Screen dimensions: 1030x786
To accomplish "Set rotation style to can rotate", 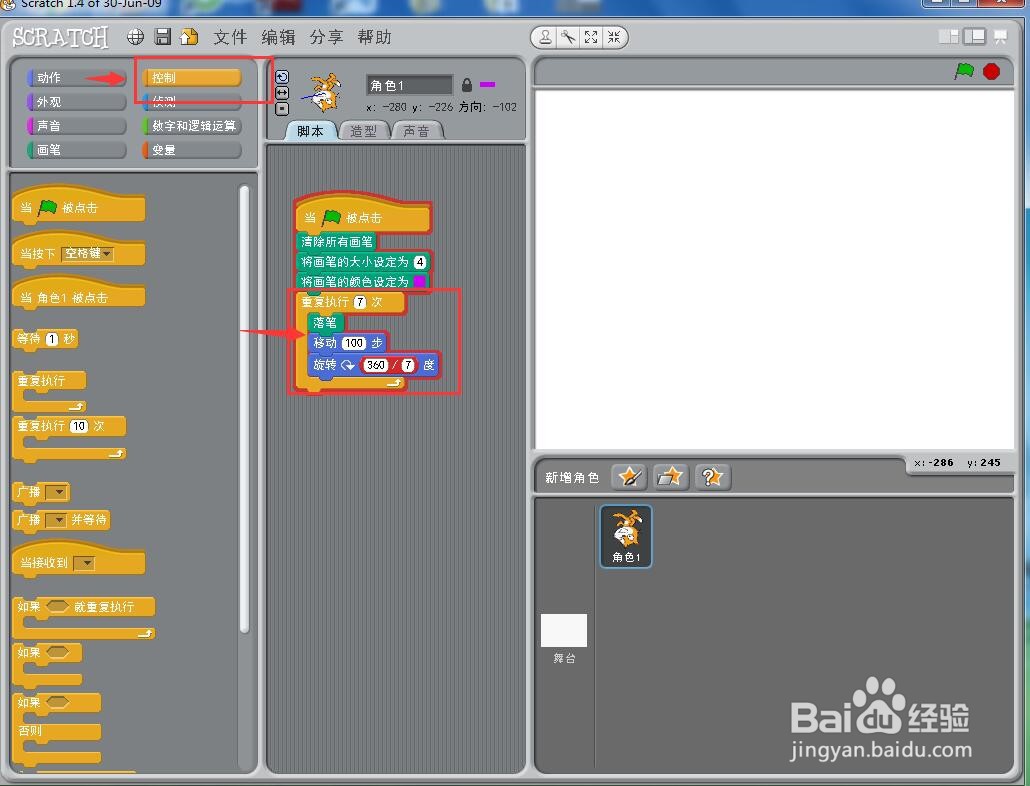I will click(282, 77).
